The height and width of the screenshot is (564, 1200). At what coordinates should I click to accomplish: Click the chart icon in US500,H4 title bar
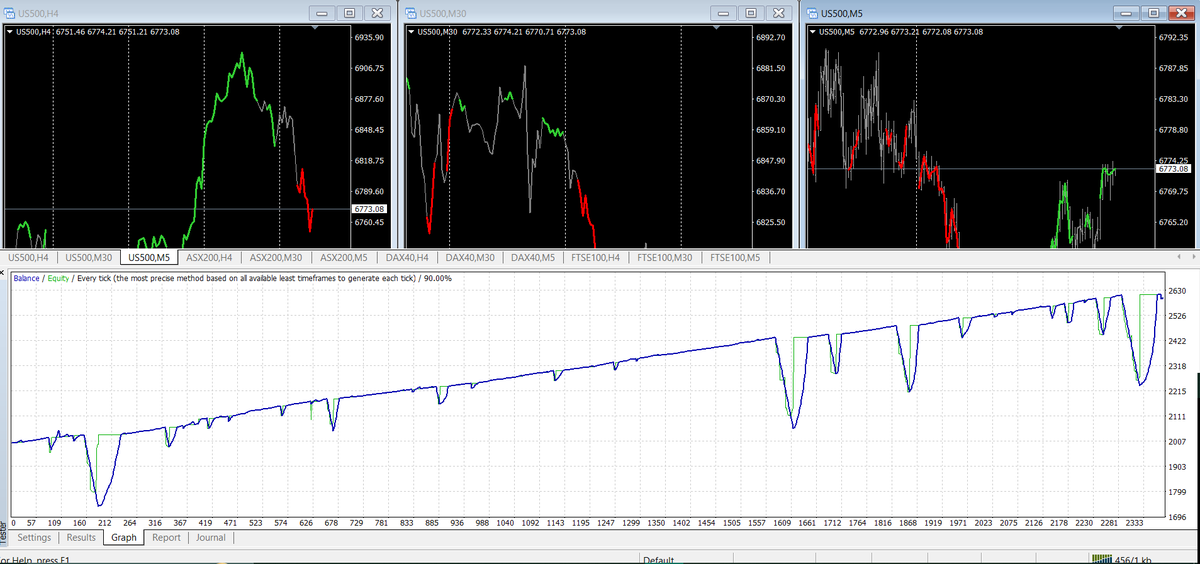point(9,13)
